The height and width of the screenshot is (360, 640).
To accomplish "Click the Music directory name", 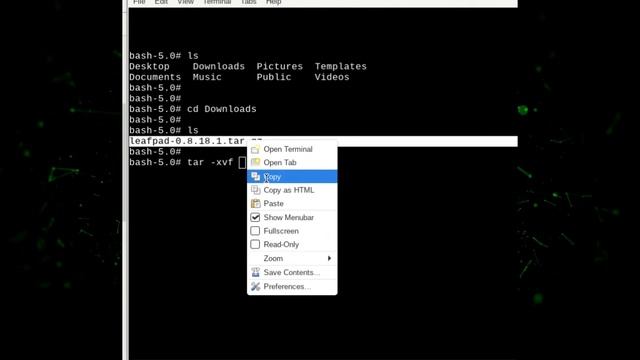I will (x=207, y=77).
